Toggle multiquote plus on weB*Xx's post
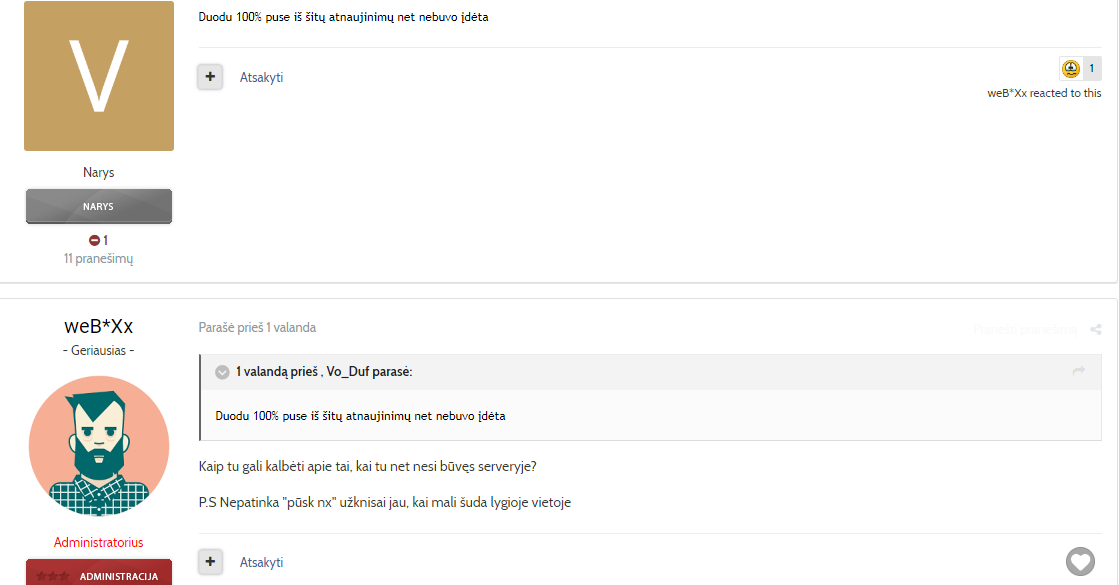 pyautogui.click(x=210, y=562)
